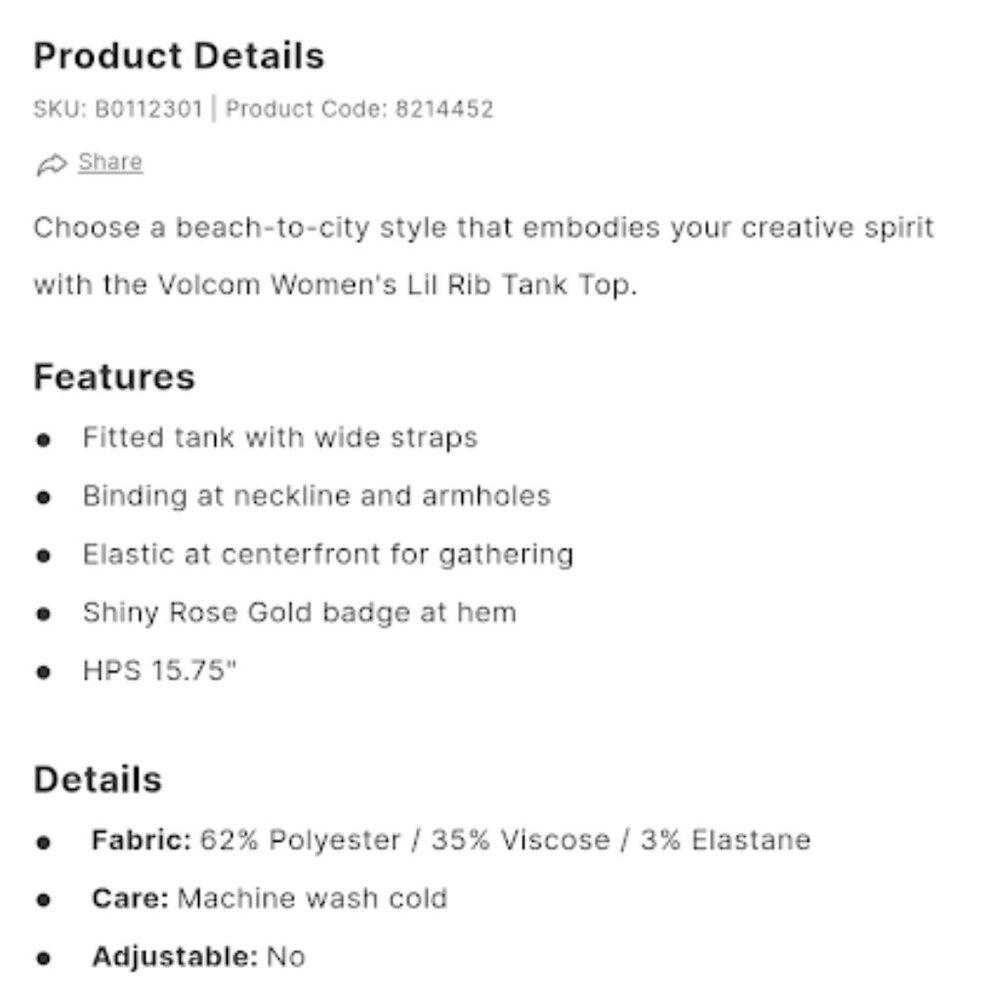Click the Features heading
This screenshot has height=1000, width=1000.
pyautogui.click(x=114, y=377)
